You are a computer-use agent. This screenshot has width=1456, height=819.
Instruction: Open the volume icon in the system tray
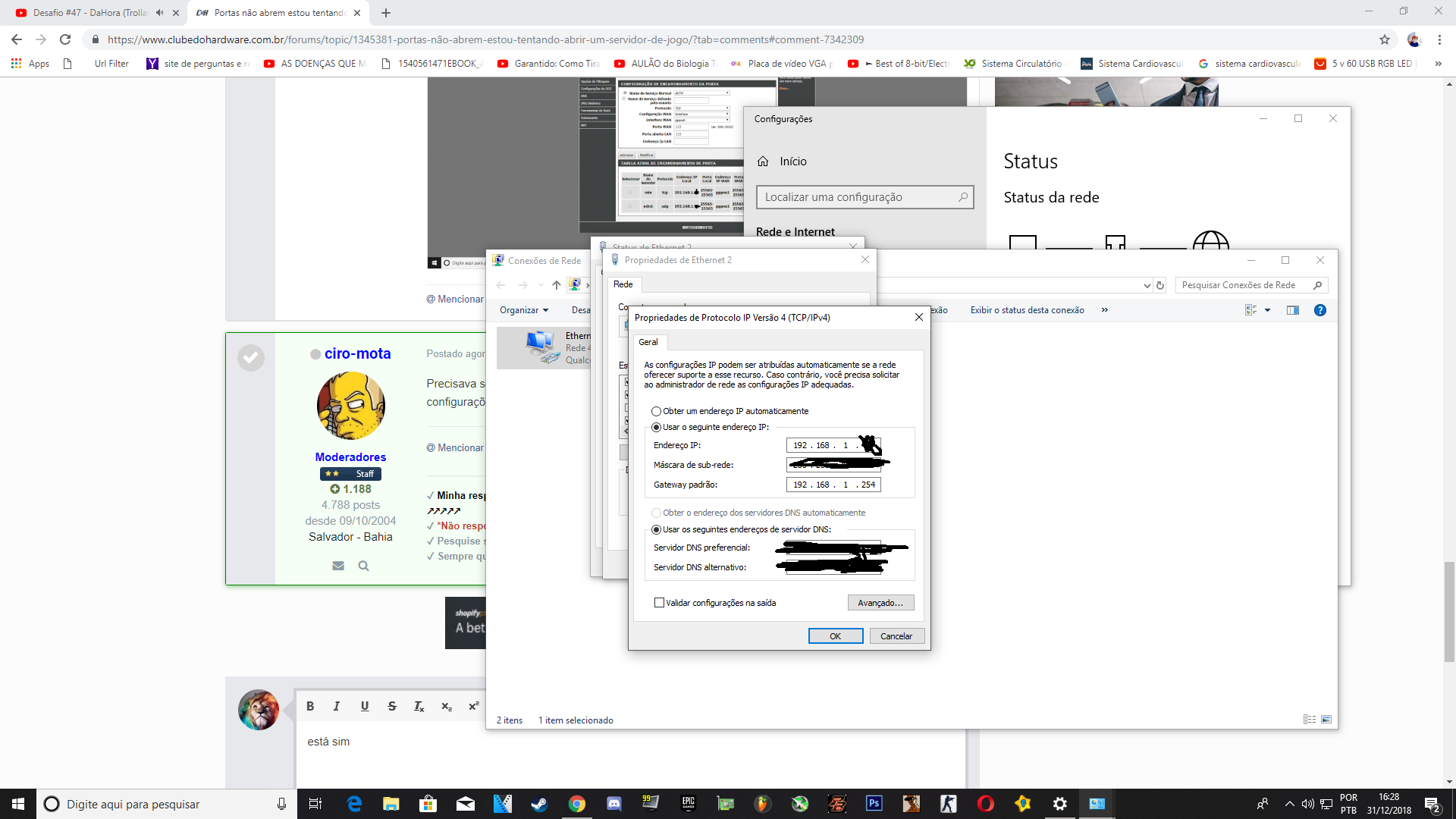coord(1308,804)
